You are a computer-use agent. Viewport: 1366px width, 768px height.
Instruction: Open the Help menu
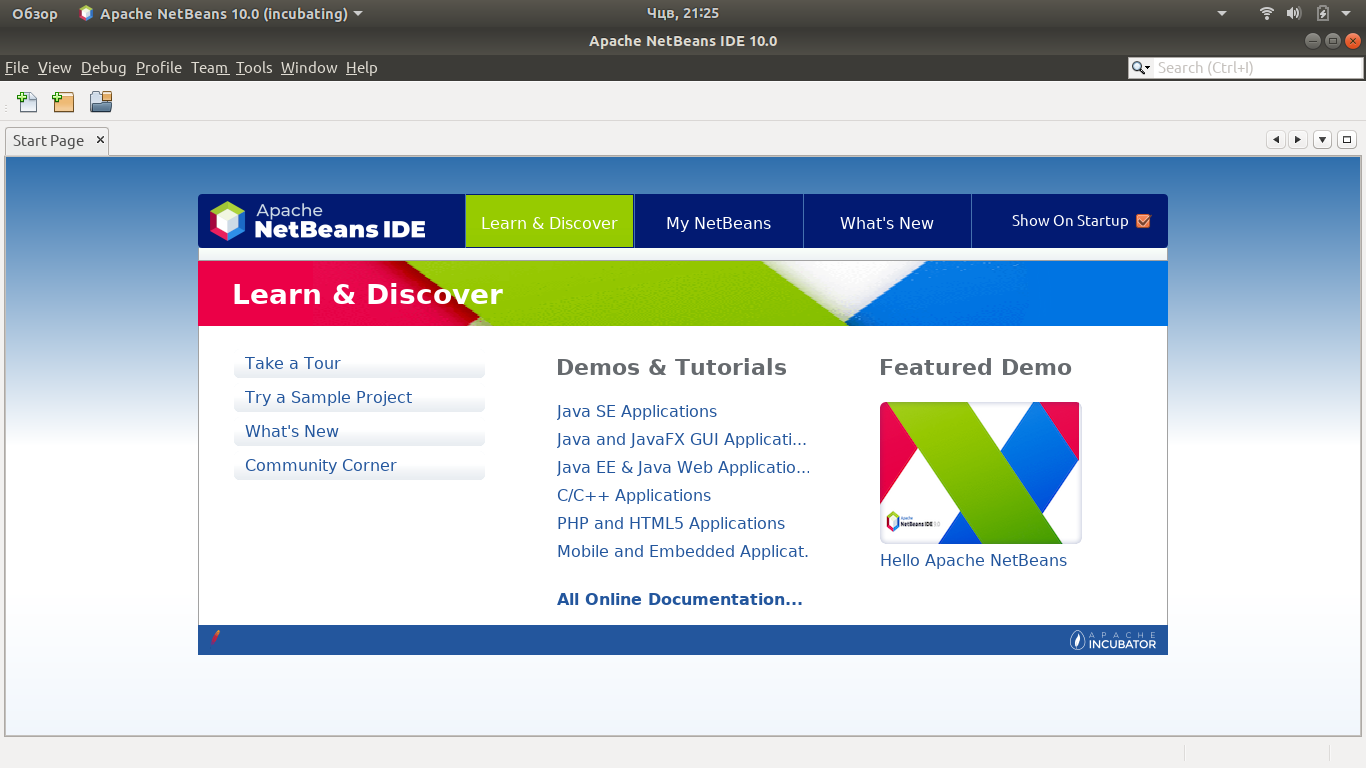(362, 68)
